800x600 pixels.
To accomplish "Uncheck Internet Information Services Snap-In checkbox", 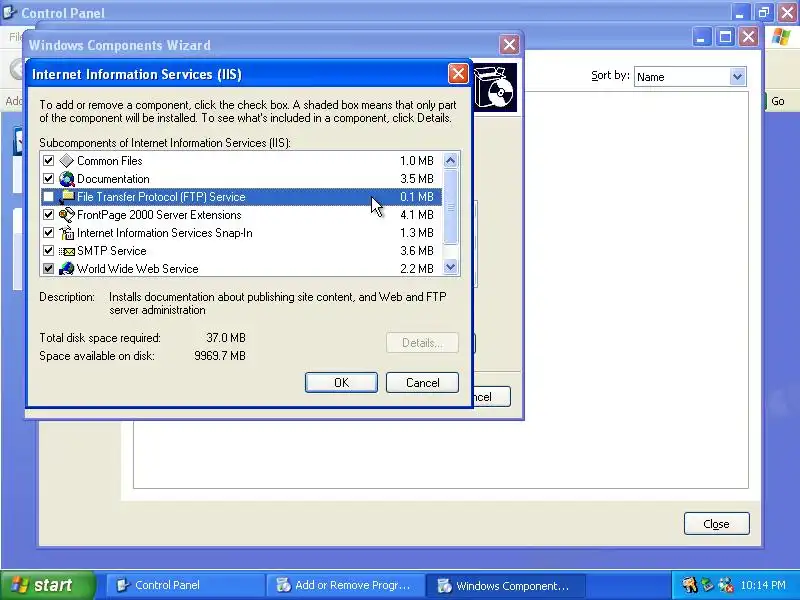I will coord(48,233).
